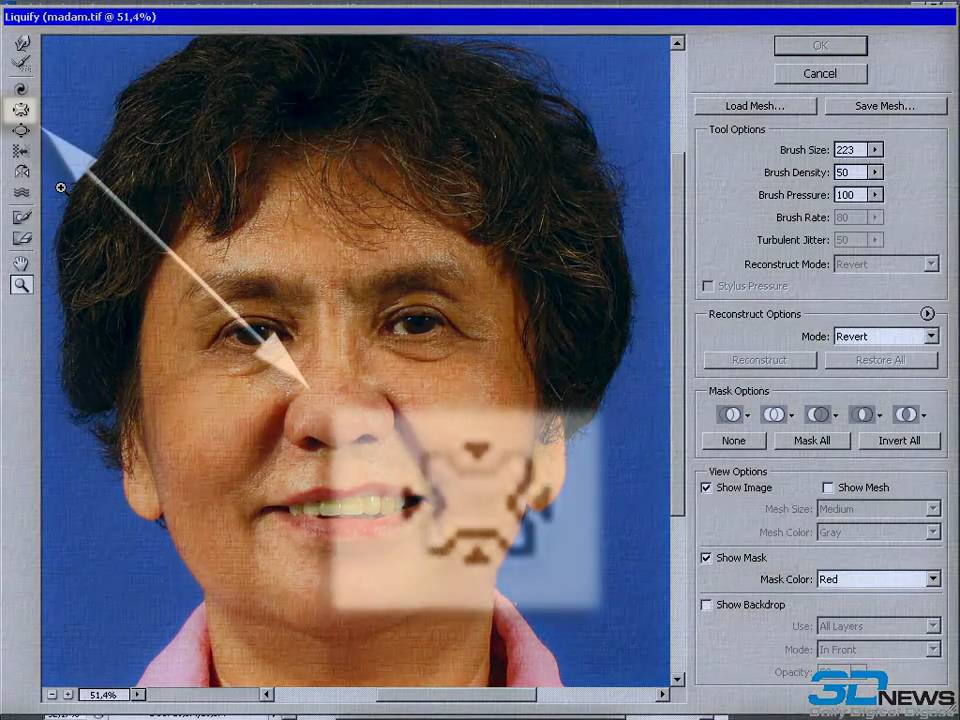Open the Mesh Size Medium dropdown
960x720 pixels.
(933, 509)
